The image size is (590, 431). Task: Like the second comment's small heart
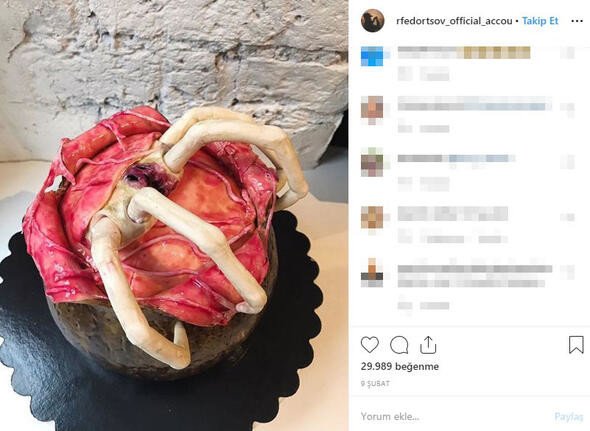click(567, 108)
